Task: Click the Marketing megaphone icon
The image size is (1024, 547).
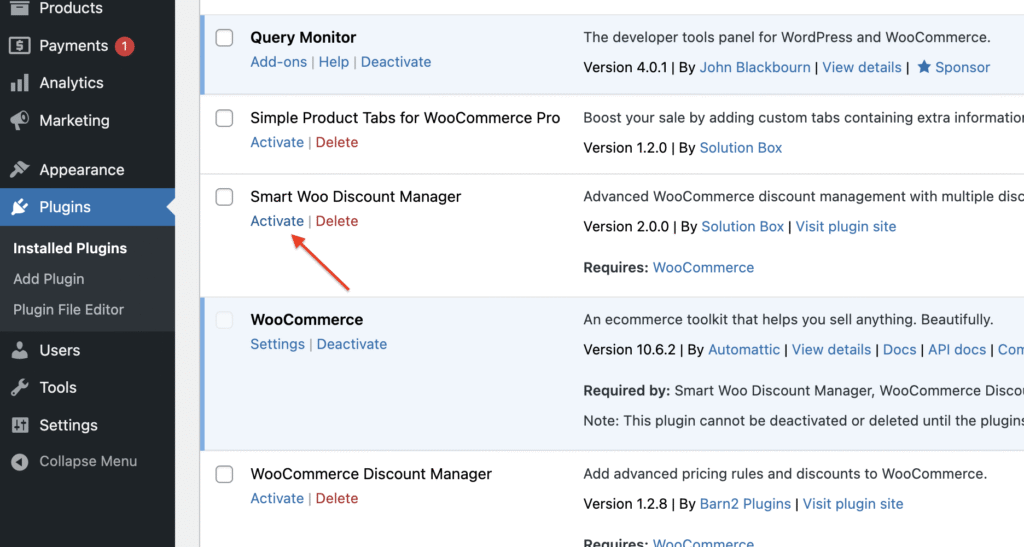Action: click(19, 121)
